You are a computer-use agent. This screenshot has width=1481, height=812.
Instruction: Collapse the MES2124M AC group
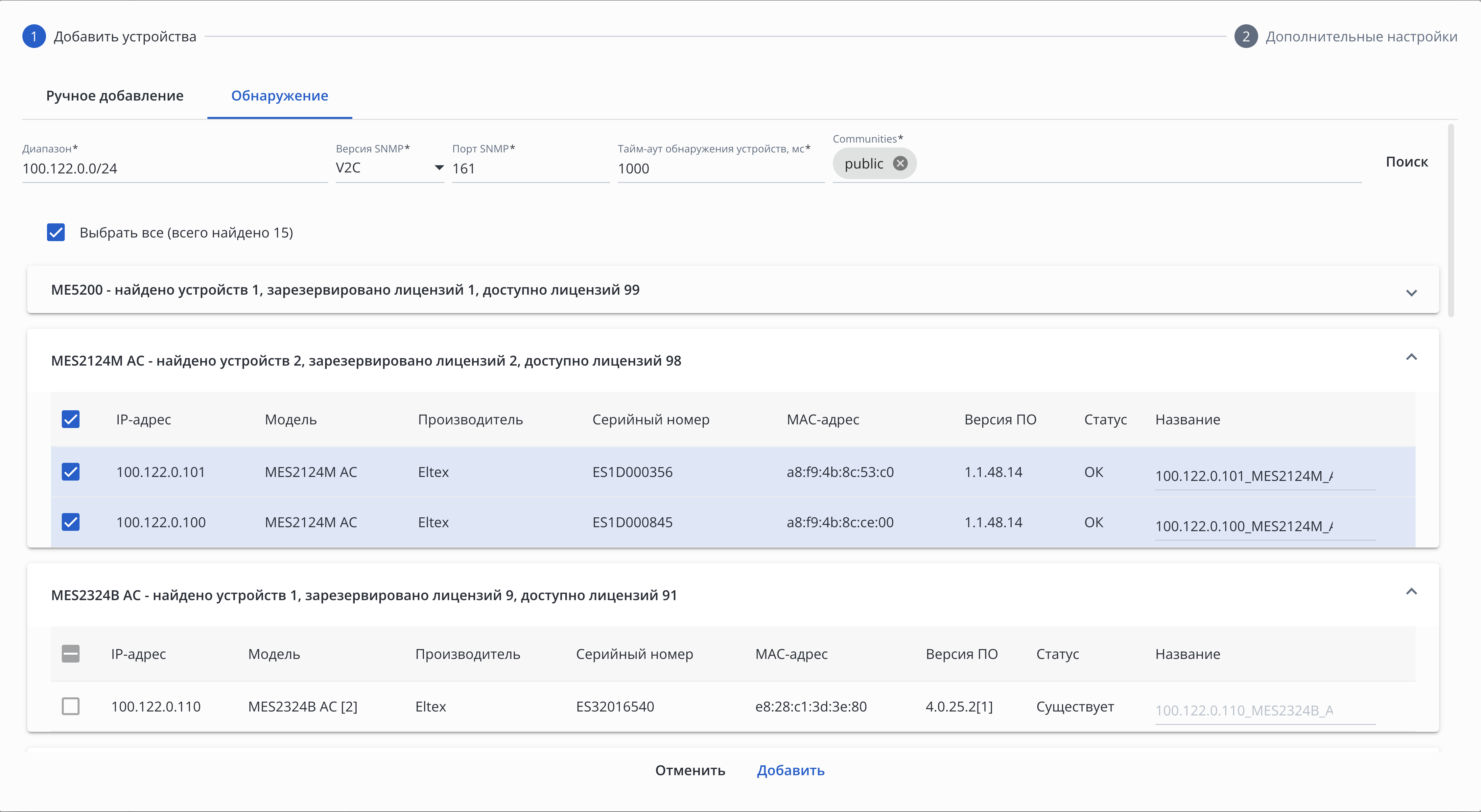(1411, 357)
